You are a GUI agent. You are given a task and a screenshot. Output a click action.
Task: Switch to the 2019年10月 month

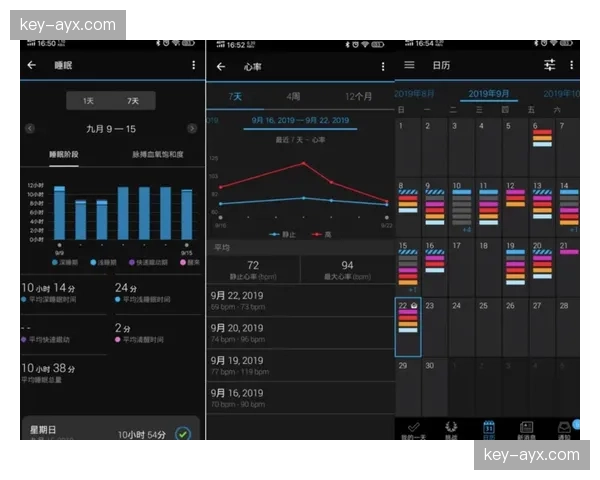click(561, 94)
